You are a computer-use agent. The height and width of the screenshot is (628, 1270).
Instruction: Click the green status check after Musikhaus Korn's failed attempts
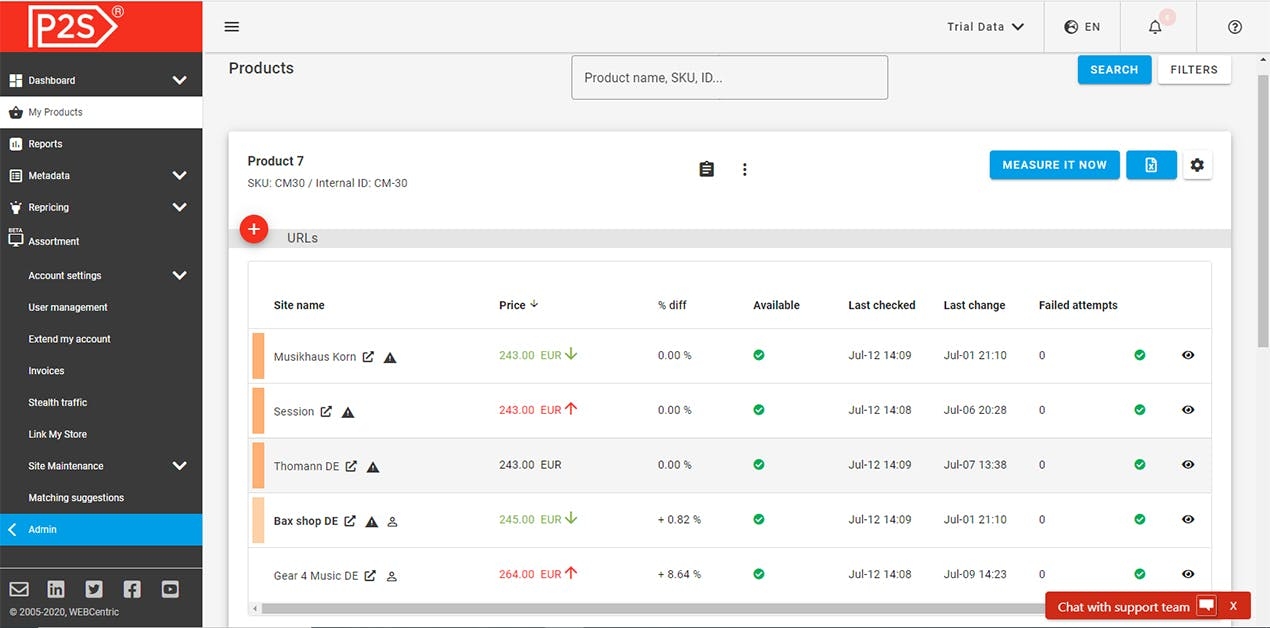1140,355
